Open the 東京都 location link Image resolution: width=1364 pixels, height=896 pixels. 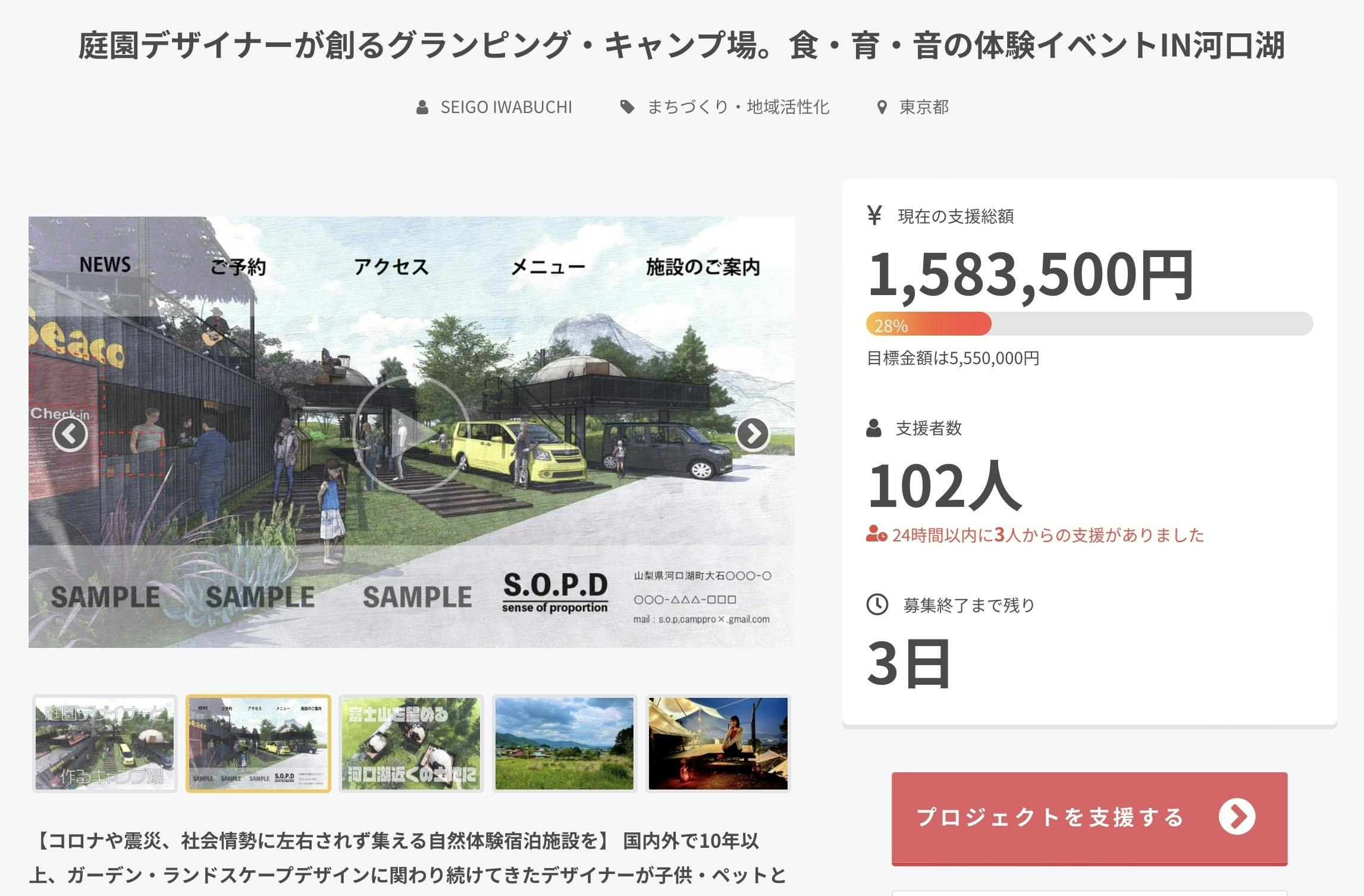point(923,108)
